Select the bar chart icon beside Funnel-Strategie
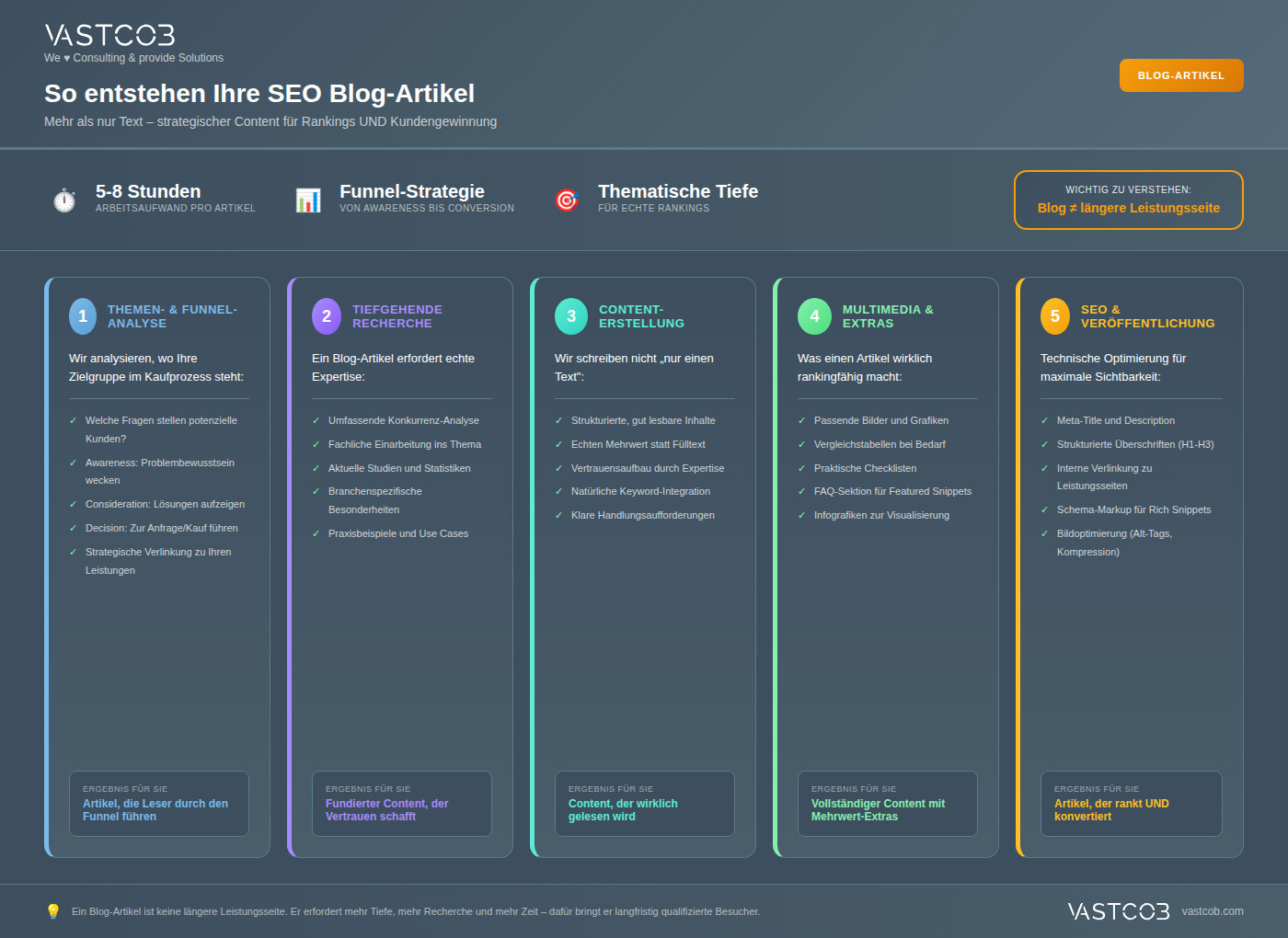This screenshot has width=1288, height=938. (308, 200)
